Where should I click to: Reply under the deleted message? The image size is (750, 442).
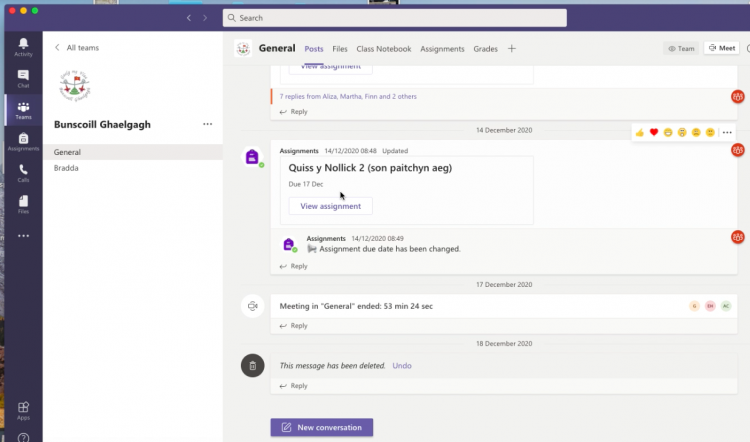(294, 386)
